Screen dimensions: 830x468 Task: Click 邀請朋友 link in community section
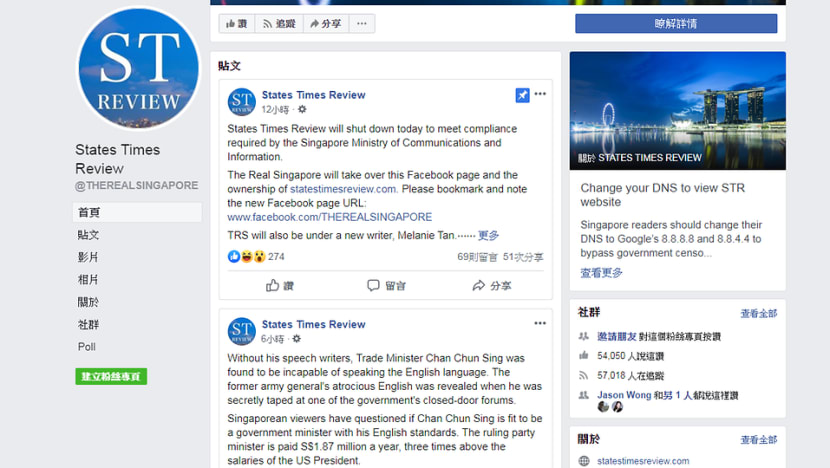[x=617, y=337]
